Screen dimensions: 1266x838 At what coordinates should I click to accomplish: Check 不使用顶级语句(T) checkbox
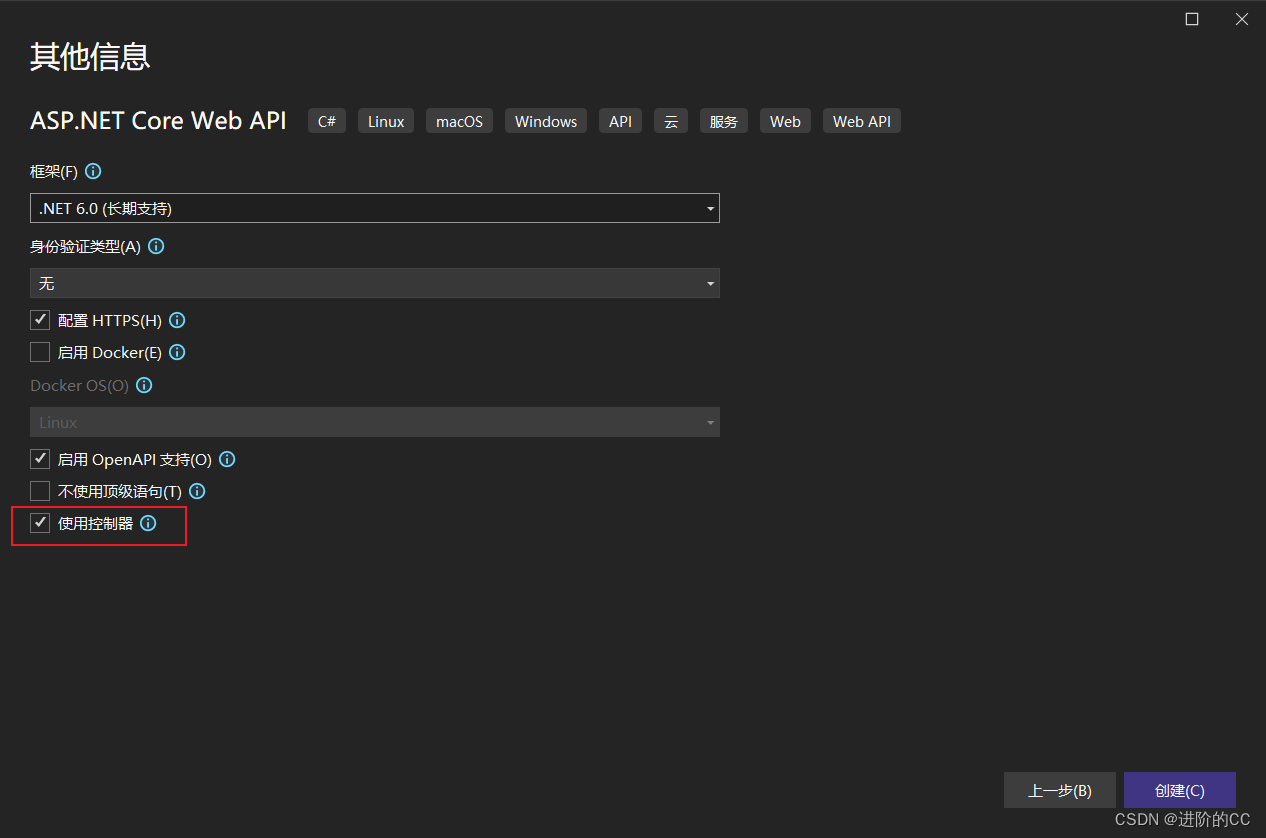[x=40, y=491]
